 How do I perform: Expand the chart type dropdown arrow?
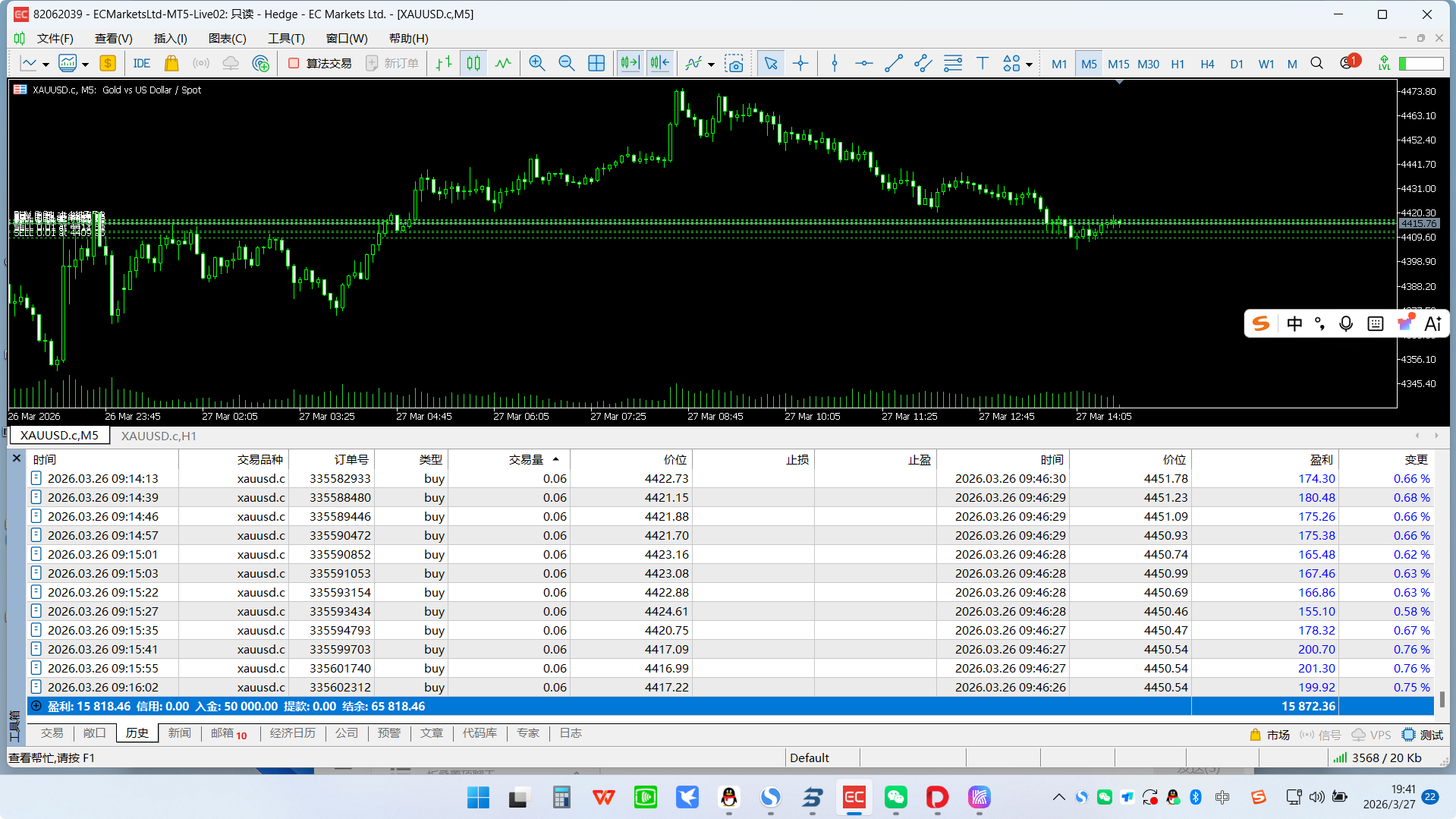[x=46, y=65]
